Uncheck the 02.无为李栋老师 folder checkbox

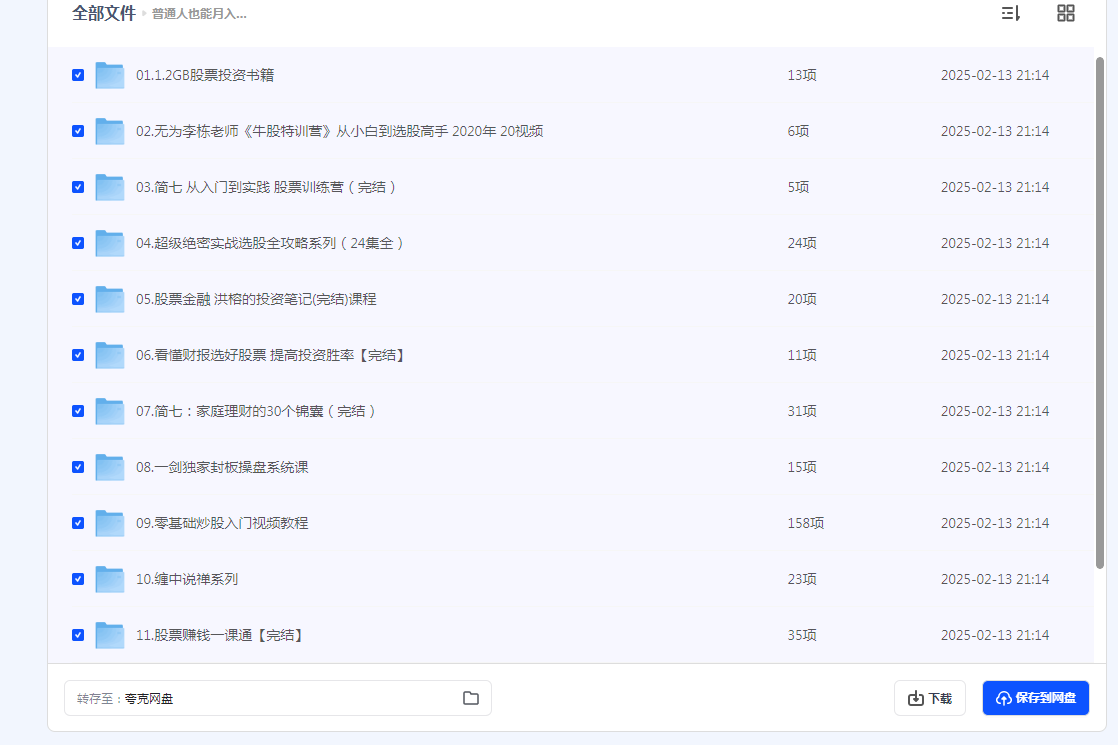78,131
